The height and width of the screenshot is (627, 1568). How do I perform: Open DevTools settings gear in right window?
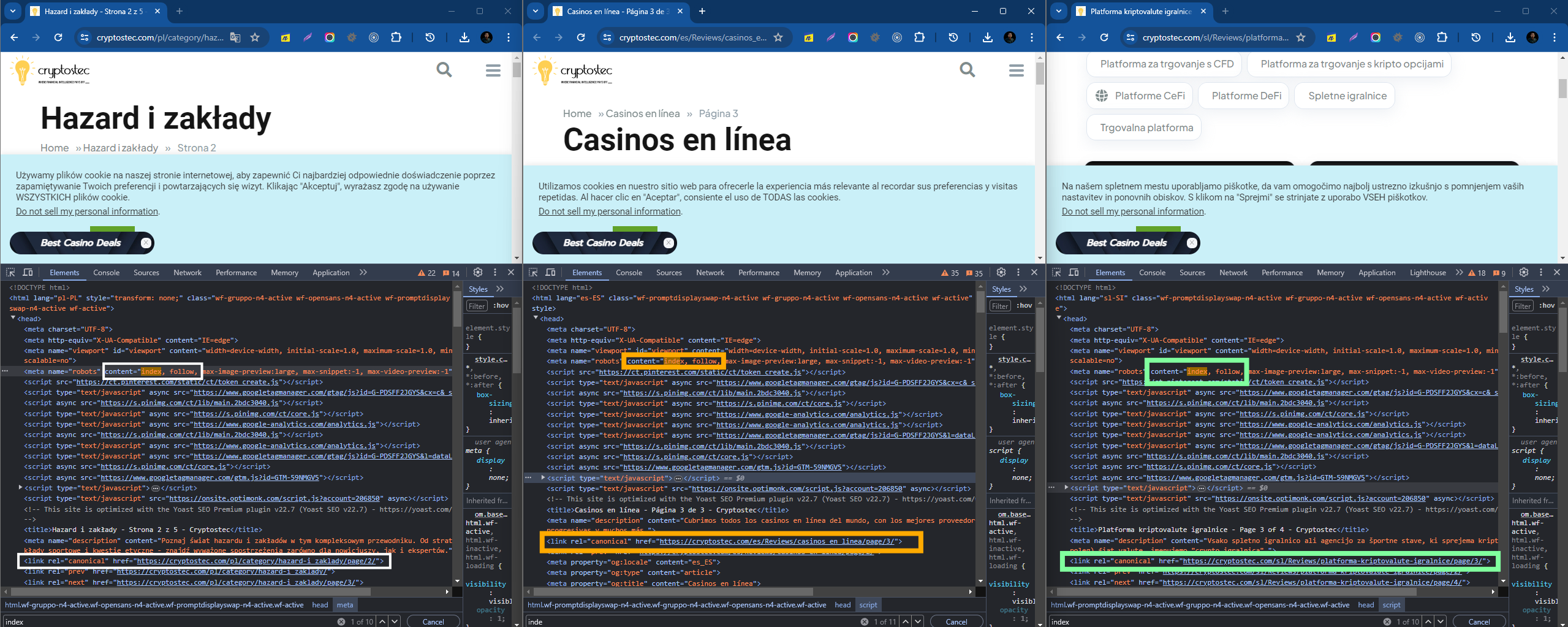pyautogui.click(x=1524, y=272)
